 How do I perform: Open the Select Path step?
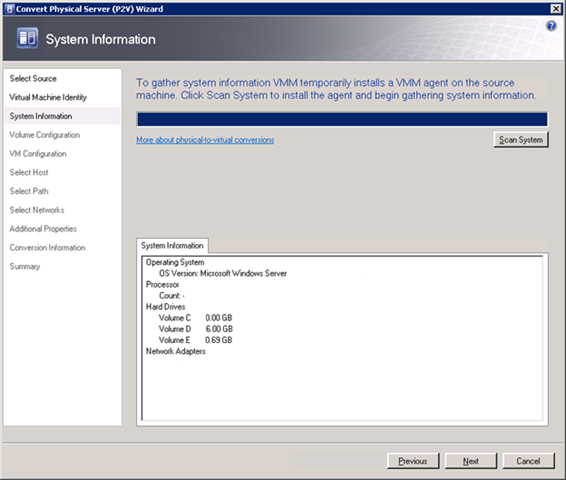pos(29,191)
